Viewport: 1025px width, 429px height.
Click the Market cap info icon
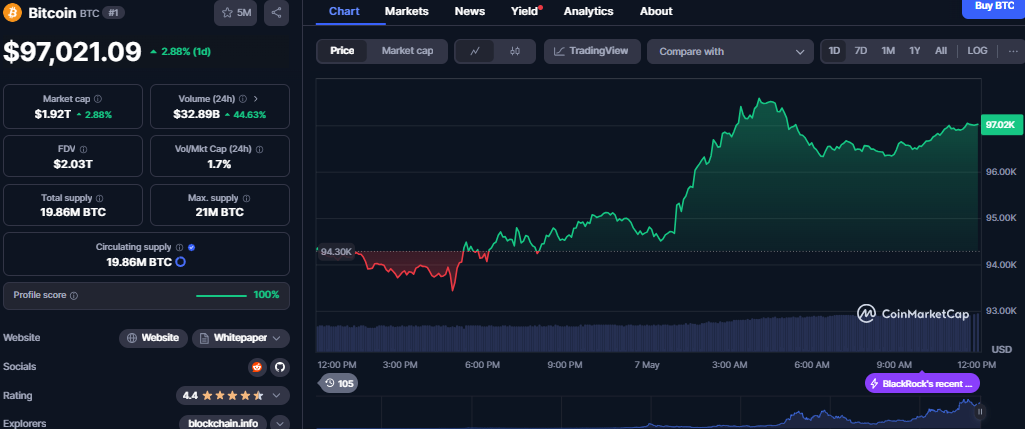tap(97, 99)
